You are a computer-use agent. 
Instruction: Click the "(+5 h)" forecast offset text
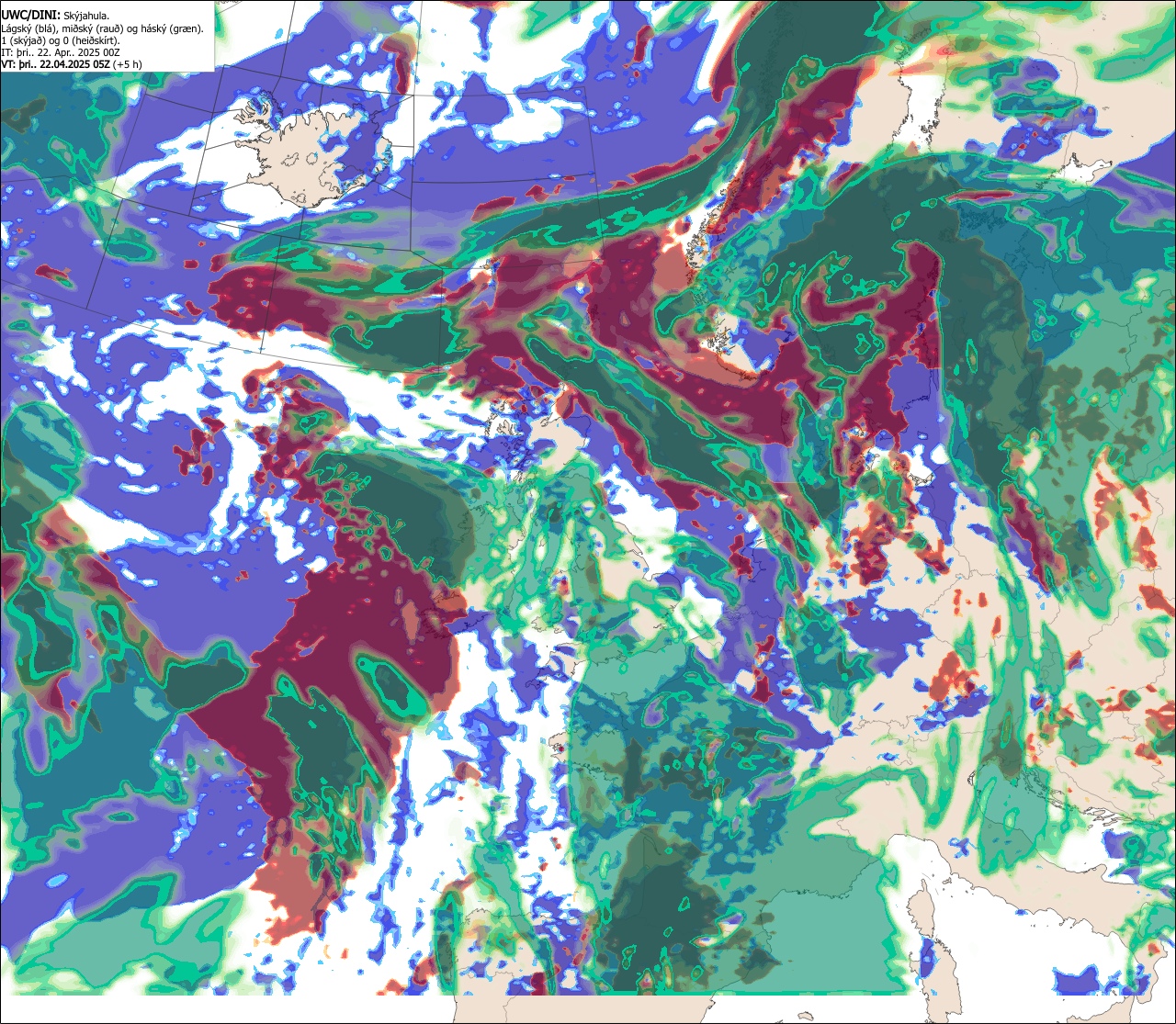pyautogui.click(x=127, y=65)
